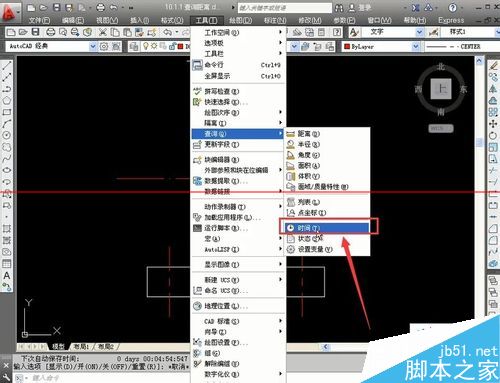This screenshot has width=500, height=383.
Task: Select the Rectangle tool in left toolbar
Action: pyautogui.click(x=7, y=112)
